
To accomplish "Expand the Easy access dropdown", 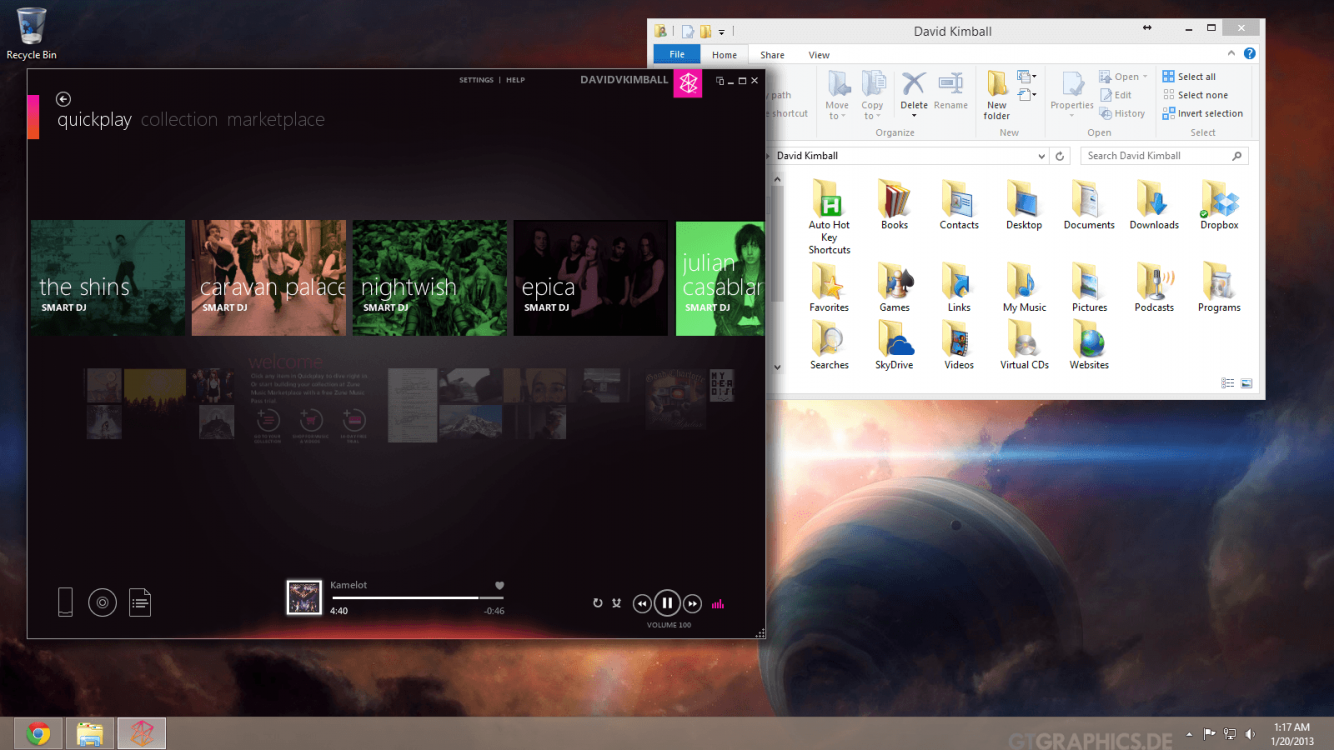I will point(1027,95).
